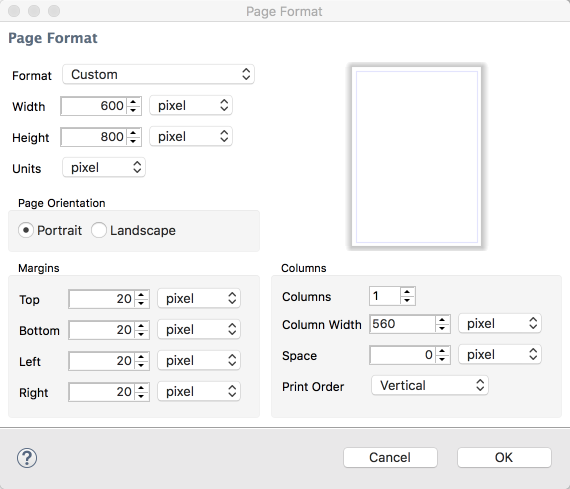Click the Left margin input field

pyautogui.click(x=102, y=361)
